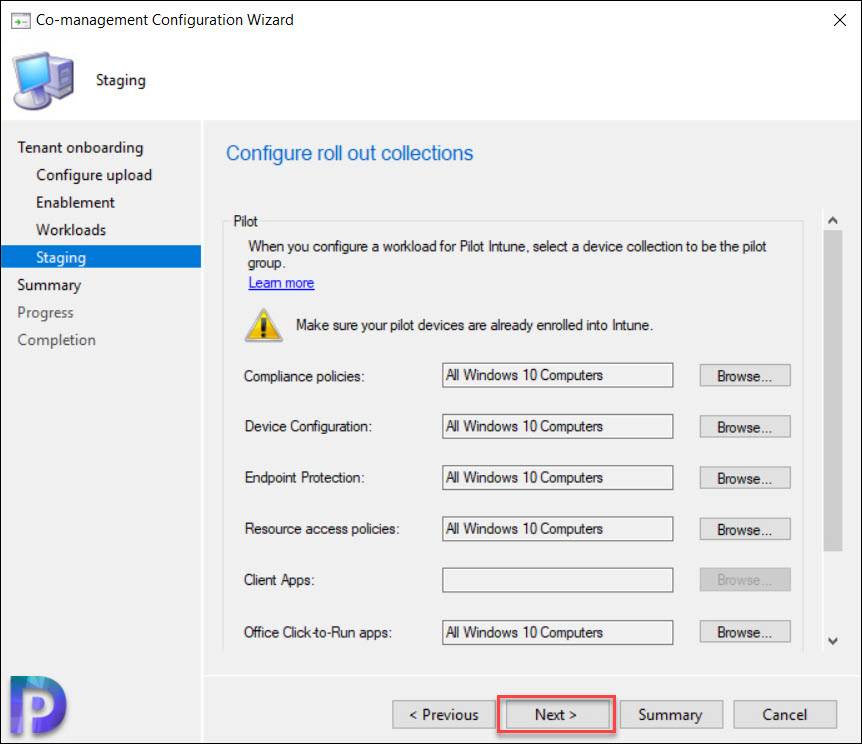Click the Completion step in the sidebar
The image size is (862, 744).
coord(56,340)
